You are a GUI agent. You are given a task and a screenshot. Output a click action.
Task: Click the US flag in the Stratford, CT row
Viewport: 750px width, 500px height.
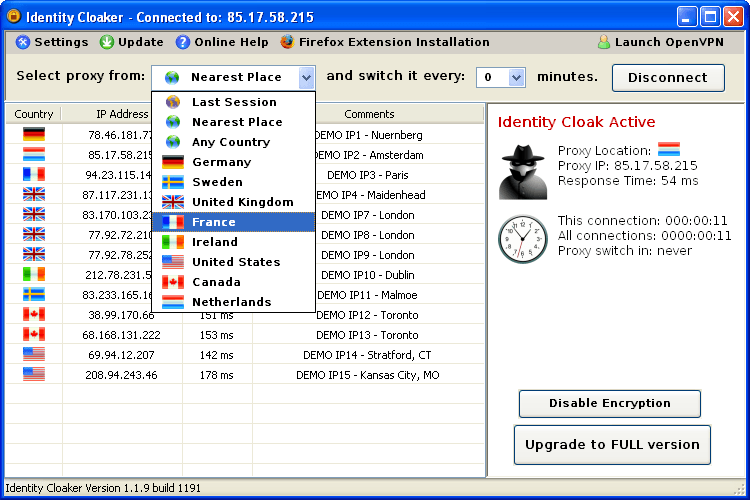coord(34,355)
